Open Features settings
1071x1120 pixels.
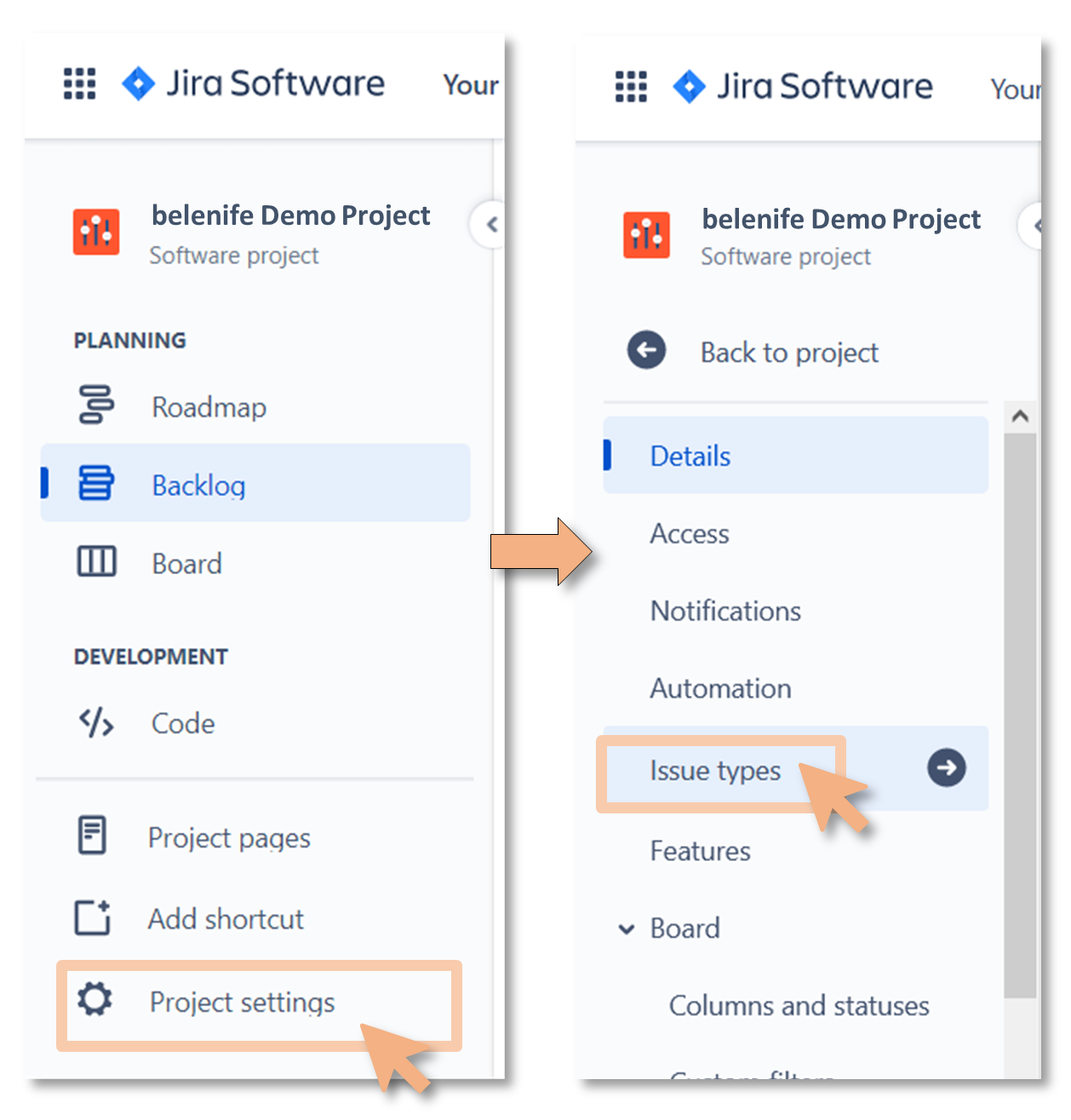700,851
